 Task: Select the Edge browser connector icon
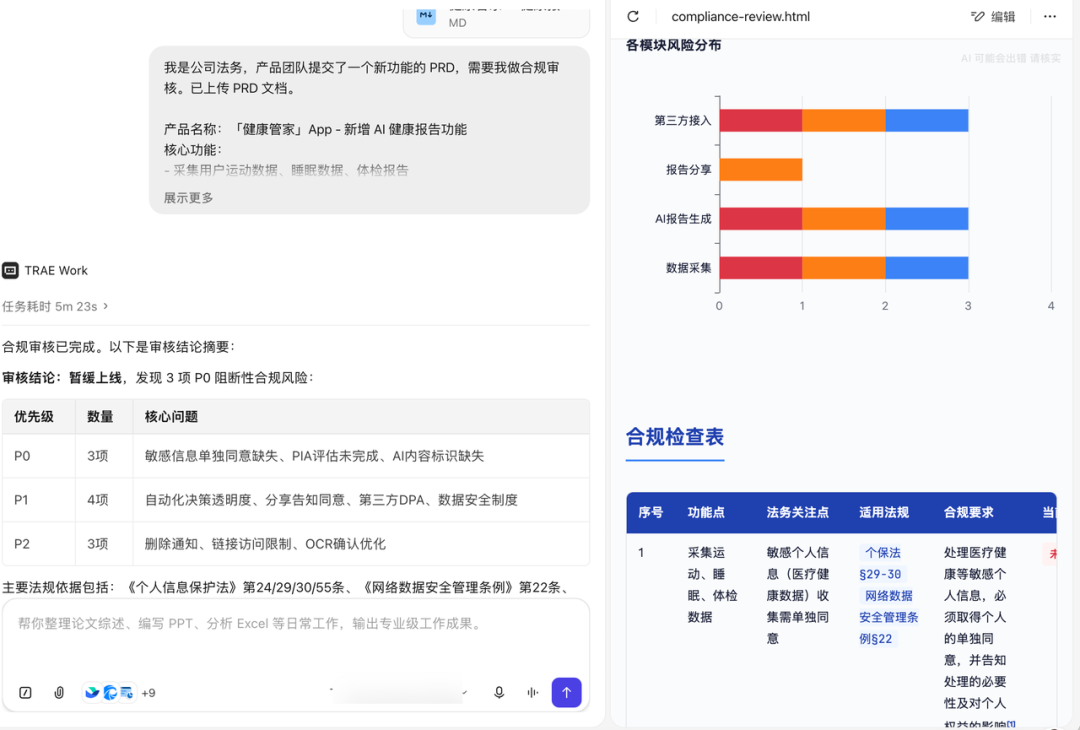click(110, 693)
